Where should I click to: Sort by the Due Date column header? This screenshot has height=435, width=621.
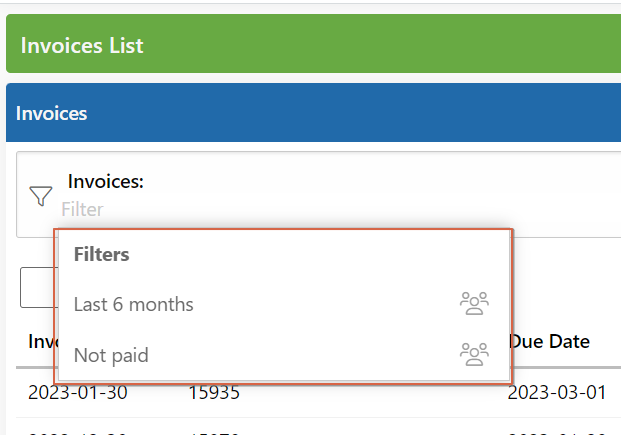pos(550,342)
